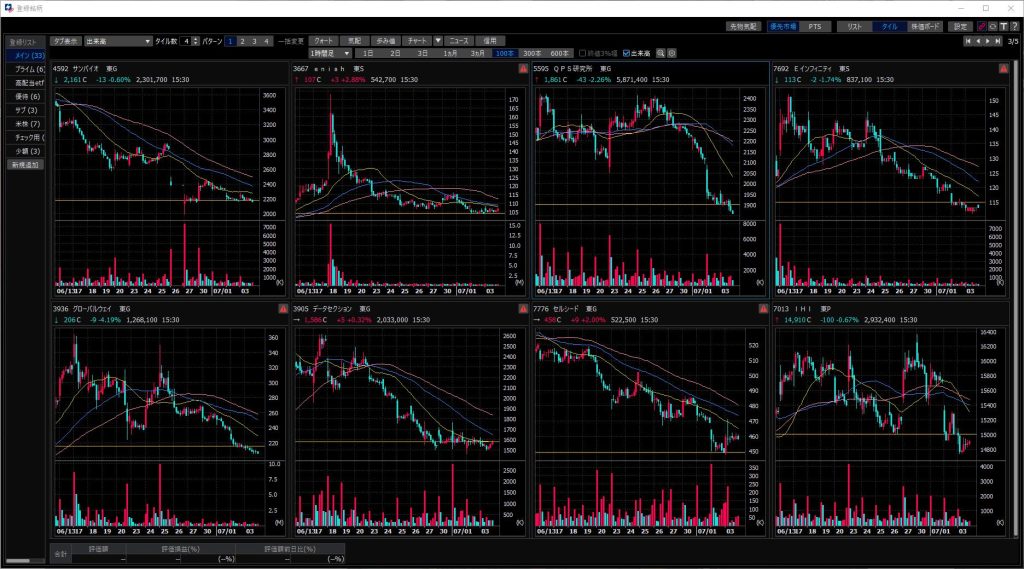
Task: Open the 設定 settings button
Action: tap(960, 26)
